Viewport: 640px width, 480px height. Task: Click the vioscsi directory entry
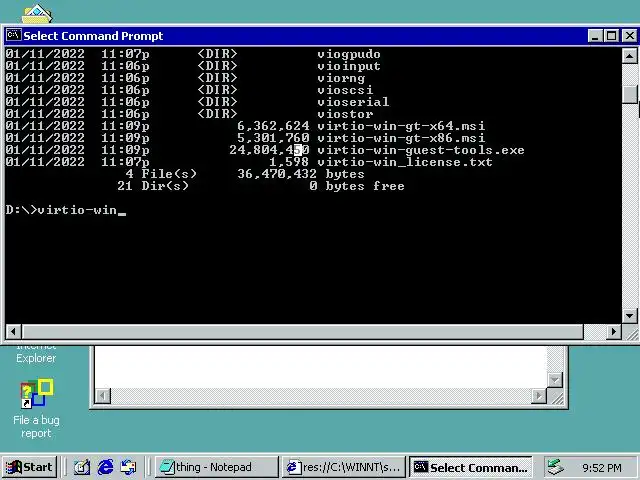point(345,90)
